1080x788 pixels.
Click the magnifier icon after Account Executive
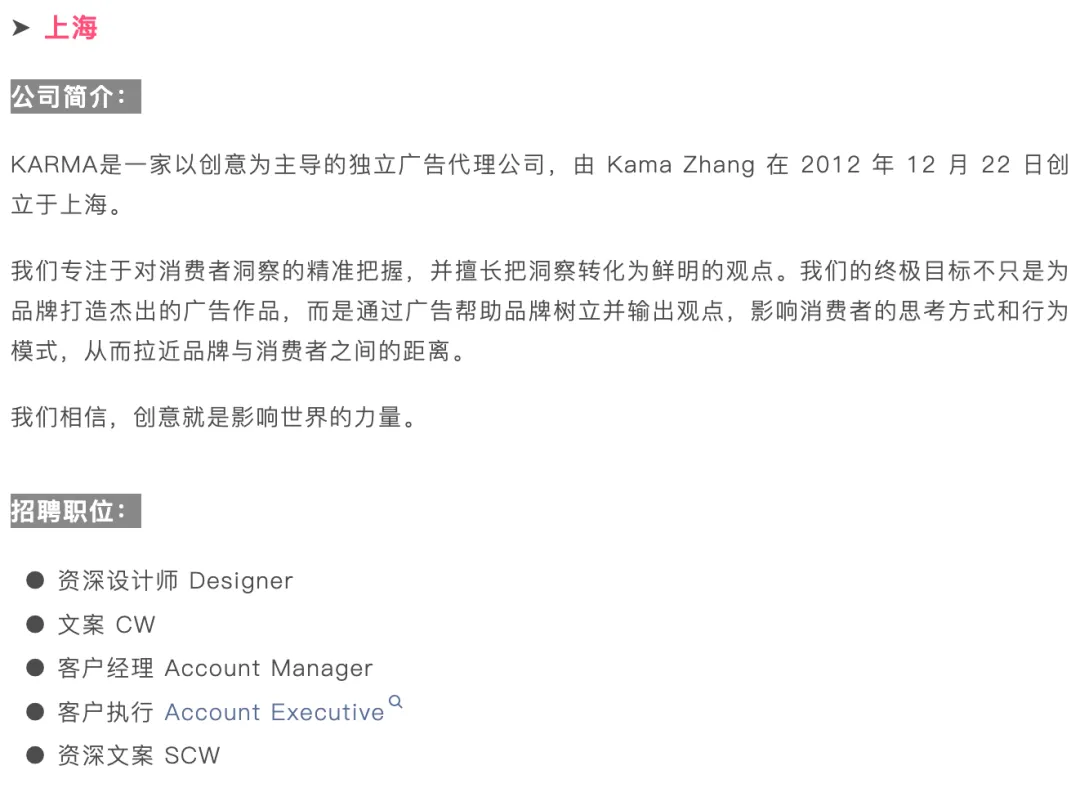click(x=396, y=702)
